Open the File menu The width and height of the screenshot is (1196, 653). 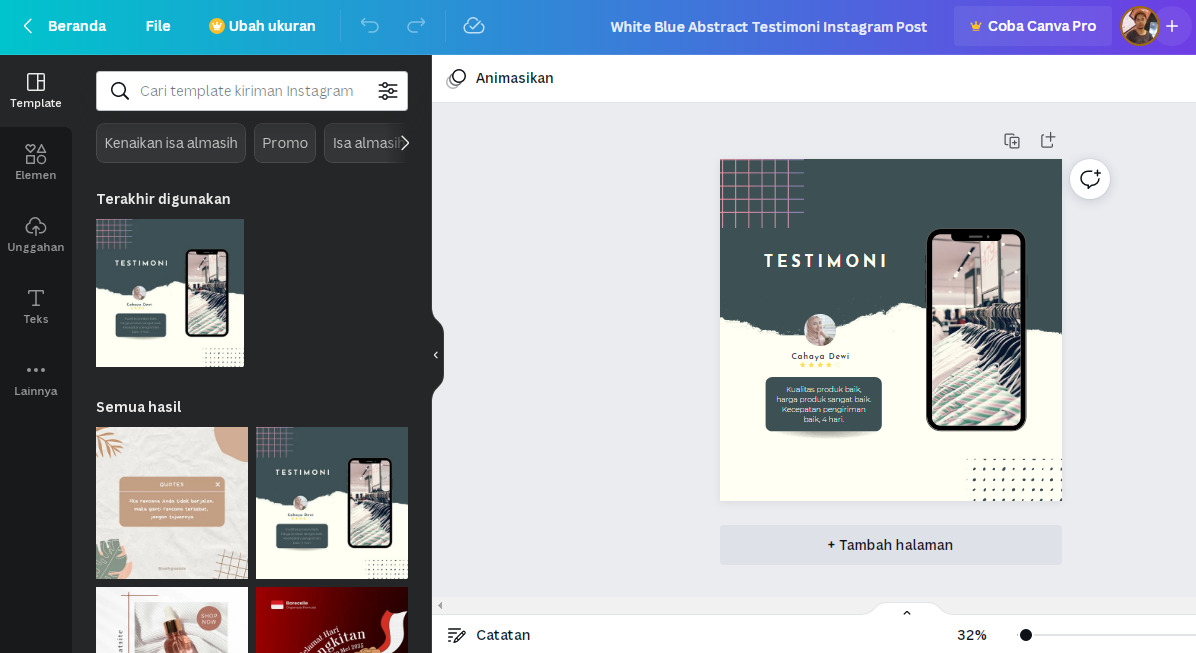coord(158,26)
